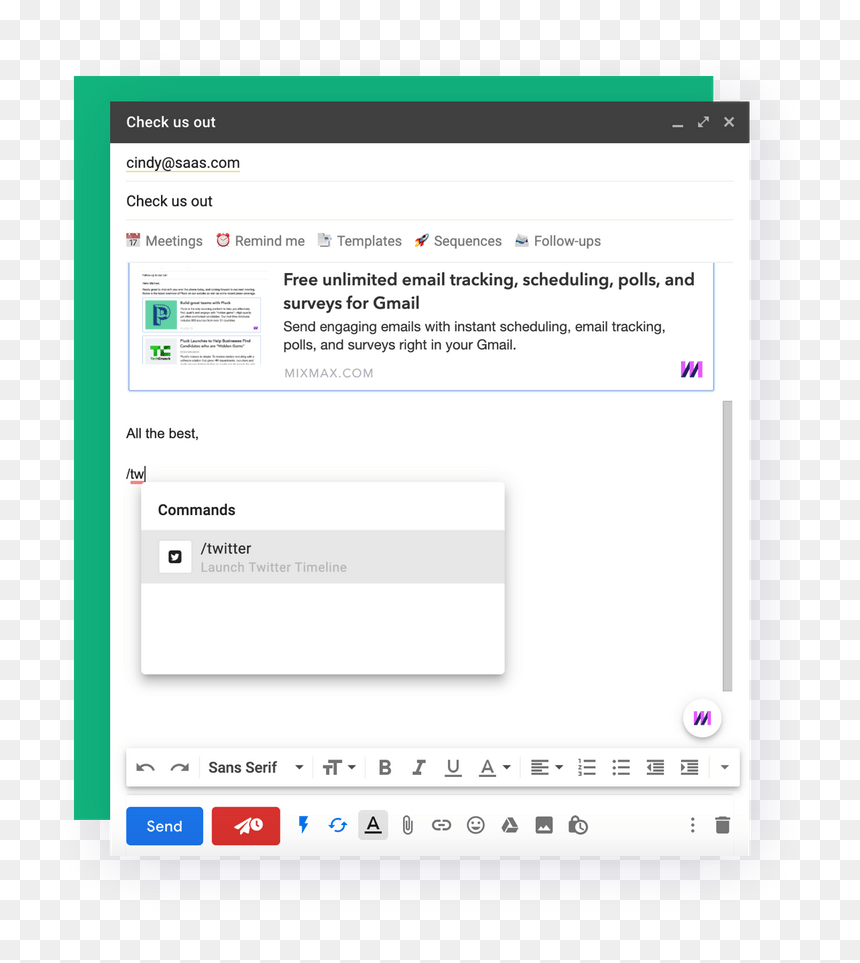Open the Meetings menu
This screenshot has width=860, height=963.
point(165,241)
